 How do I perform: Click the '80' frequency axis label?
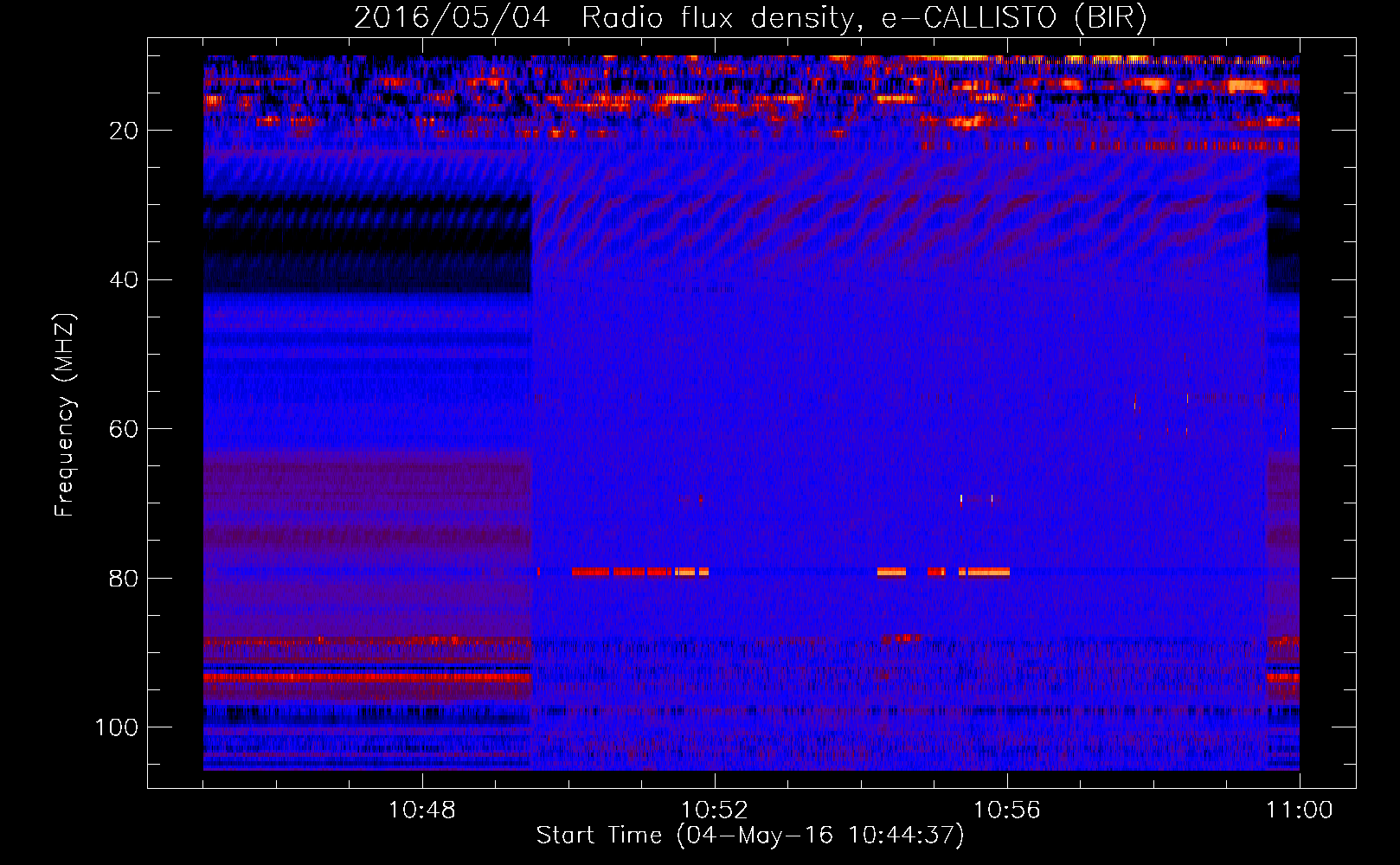coord(125,578)
